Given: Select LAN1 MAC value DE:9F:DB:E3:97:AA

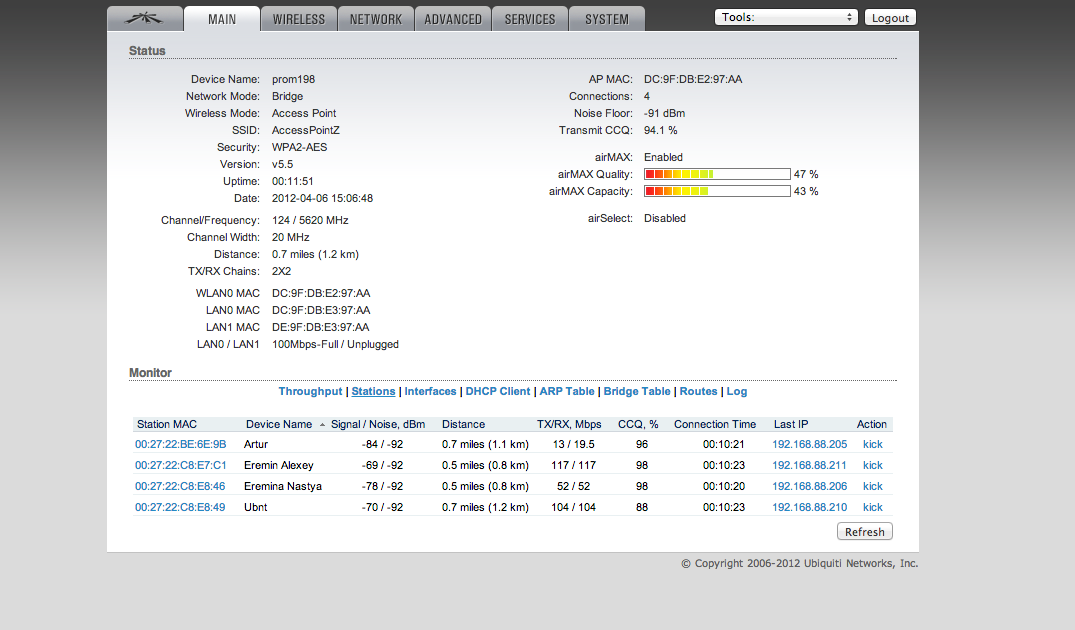Looking at the screenshot, I should click(321, 328).
